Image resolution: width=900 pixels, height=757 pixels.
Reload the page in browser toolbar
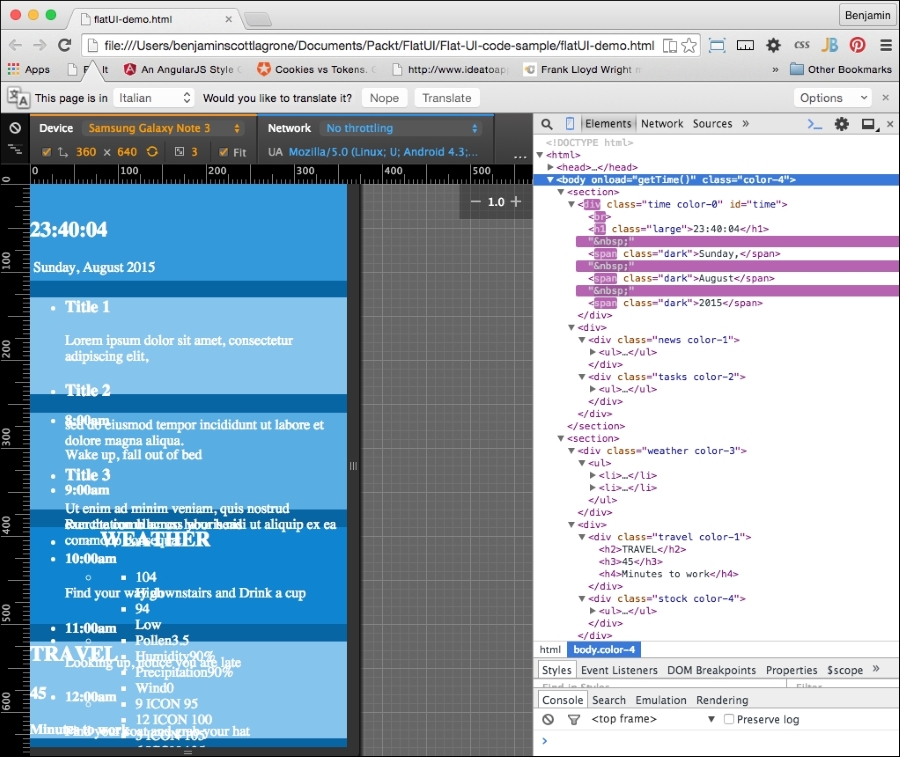point(65,45)
